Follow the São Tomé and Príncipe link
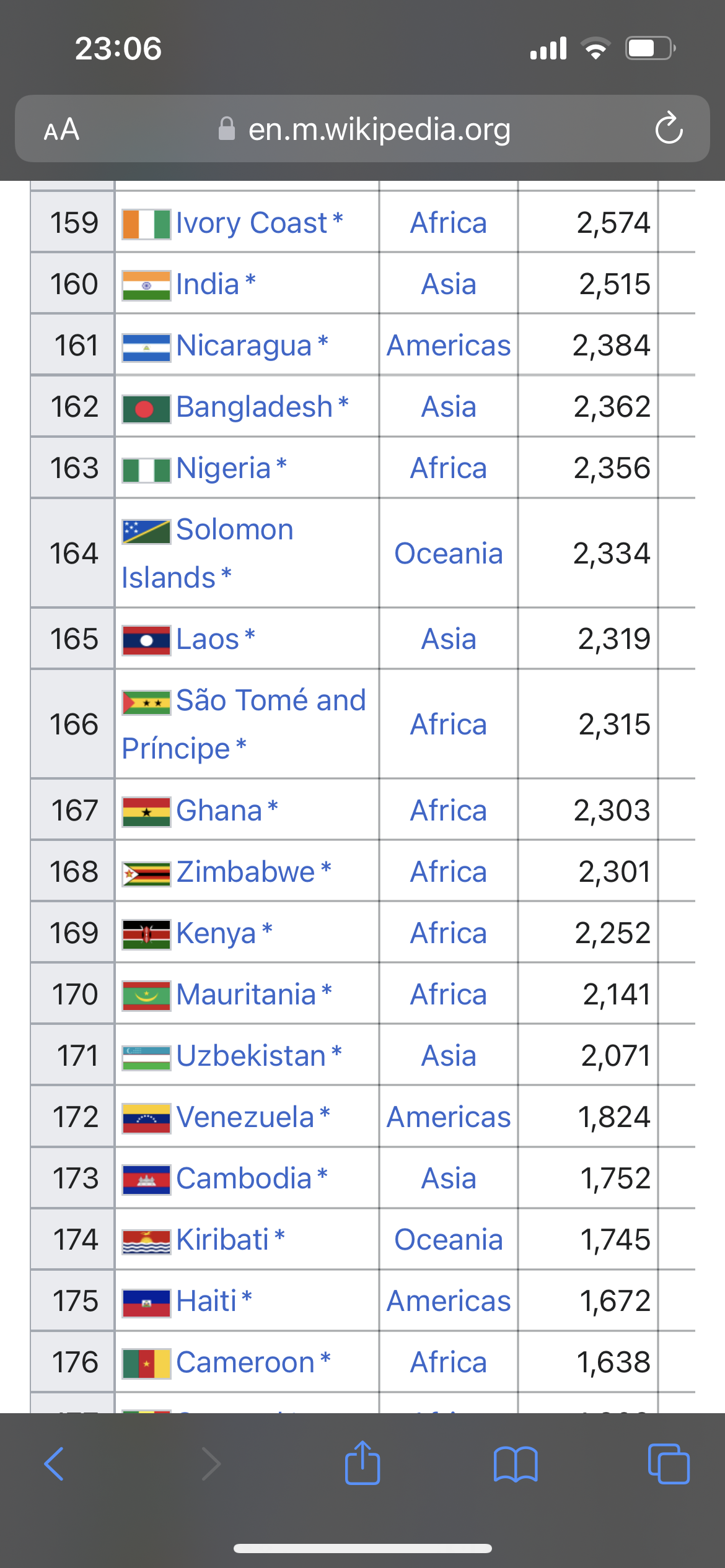725x1568 pixels. tap(244, 724)
